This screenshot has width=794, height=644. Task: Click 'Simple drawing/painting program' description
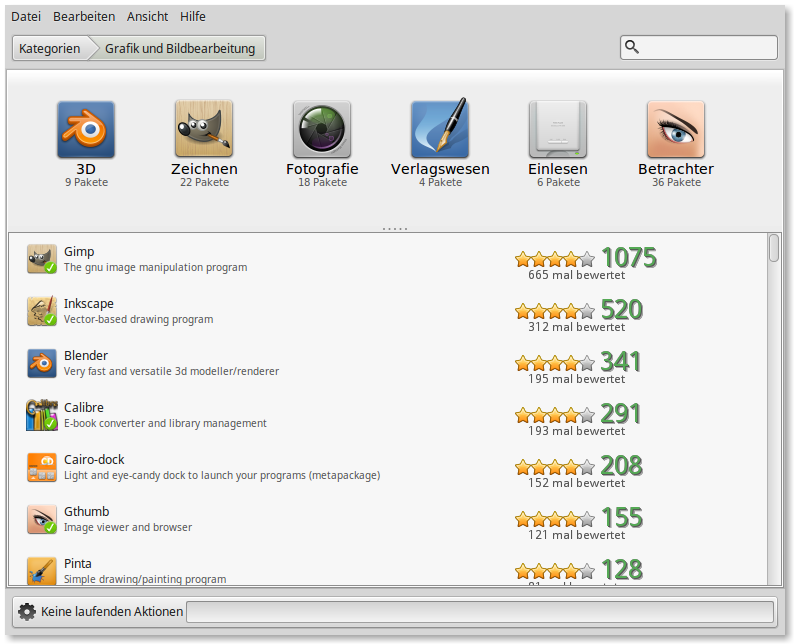[x=145, y=579]
